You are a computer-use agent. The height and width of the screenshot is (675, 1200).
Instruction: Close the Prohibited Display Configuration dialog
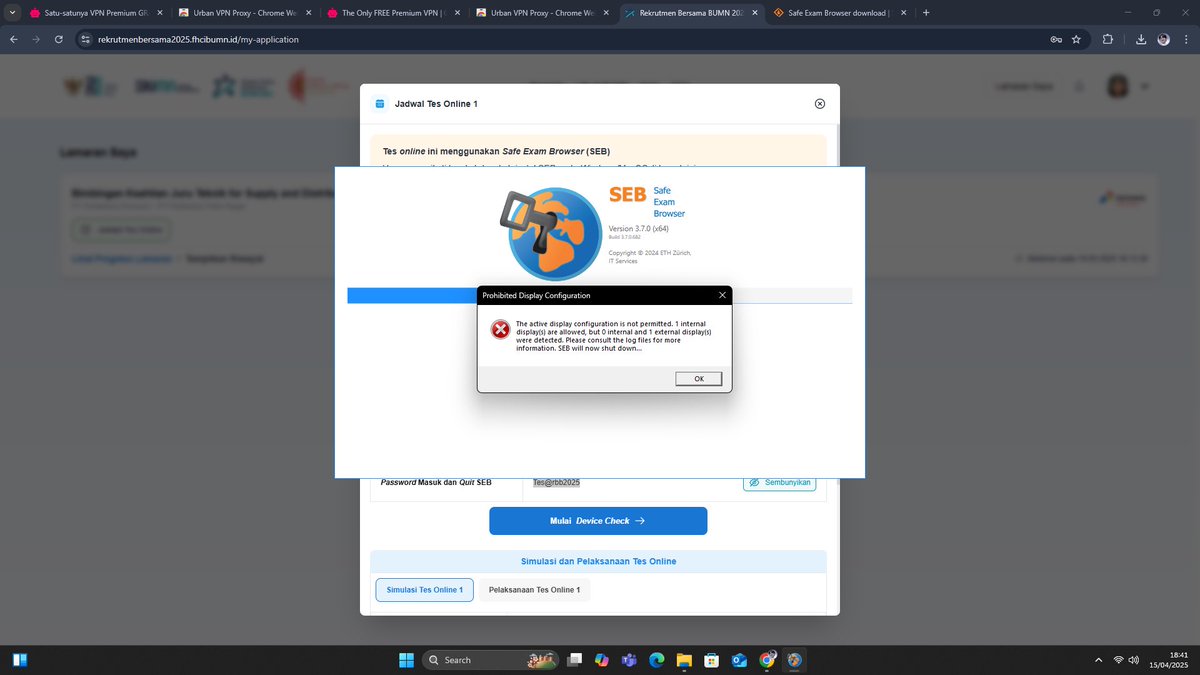[x=722, y=295]
